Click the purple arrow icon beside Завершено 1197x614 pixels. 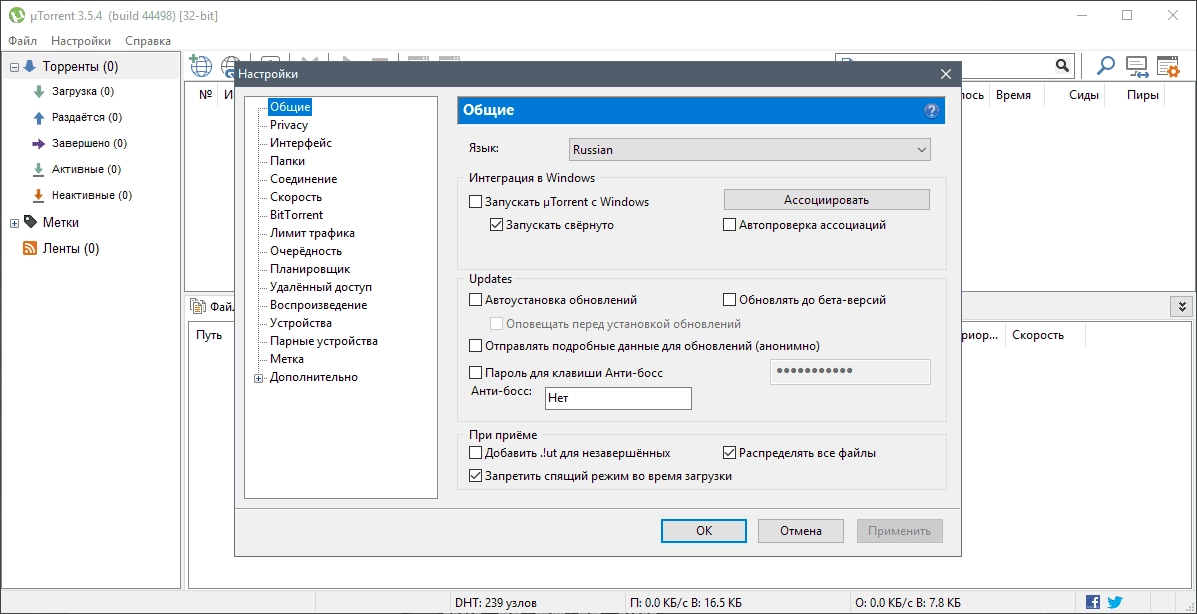click(39, 144)
